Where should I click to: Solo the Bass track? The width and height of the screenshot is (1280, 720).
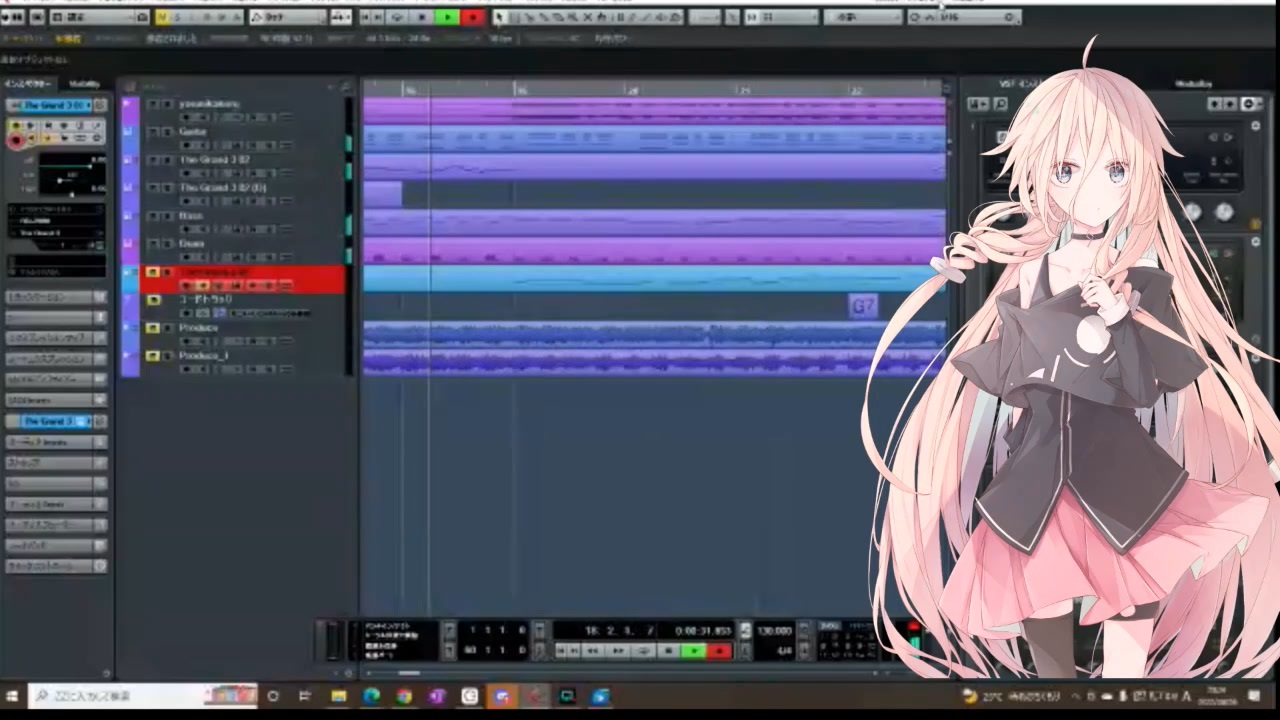[167, 216]
